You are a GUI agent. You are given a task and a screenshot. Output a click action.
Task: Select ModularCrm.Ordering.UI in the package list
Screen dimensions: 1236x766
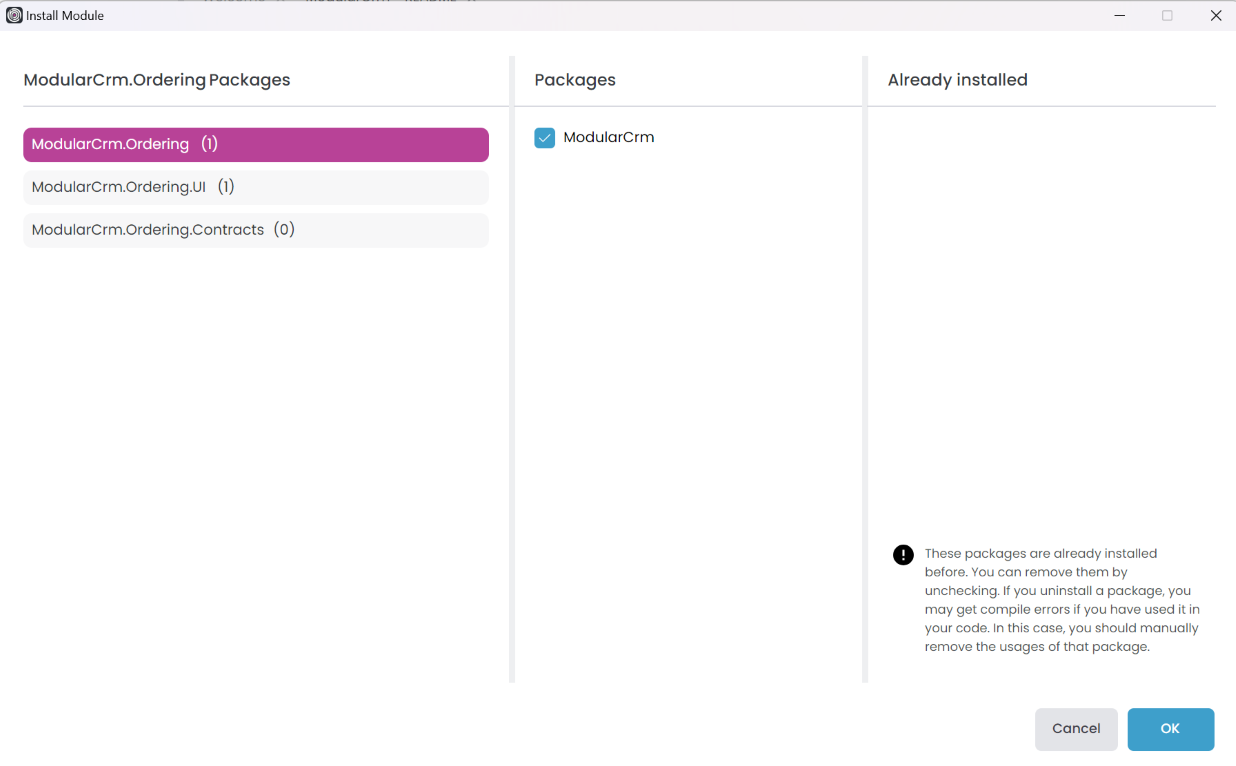255,187
